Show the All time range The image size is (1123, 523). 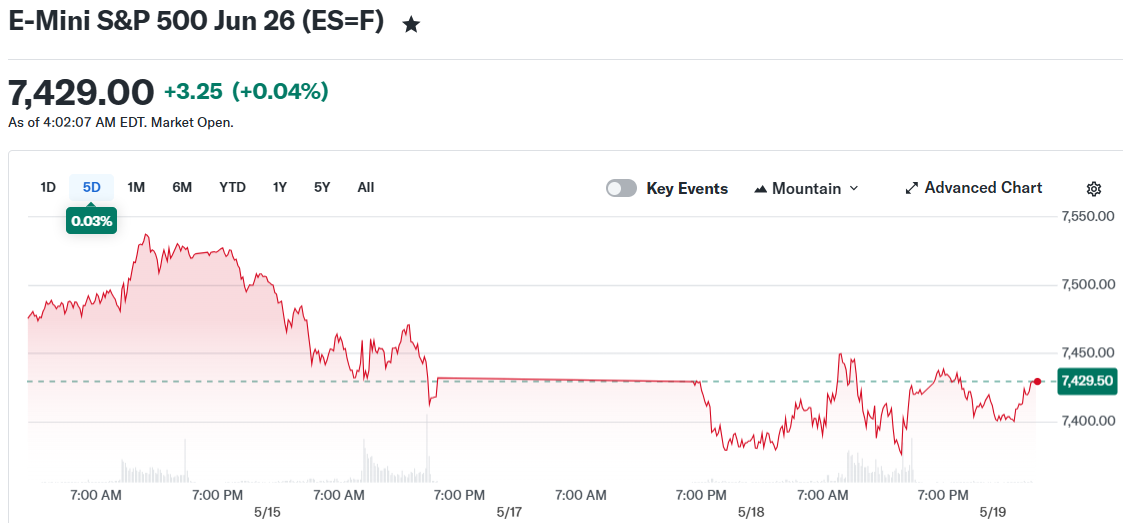(365, 188)
